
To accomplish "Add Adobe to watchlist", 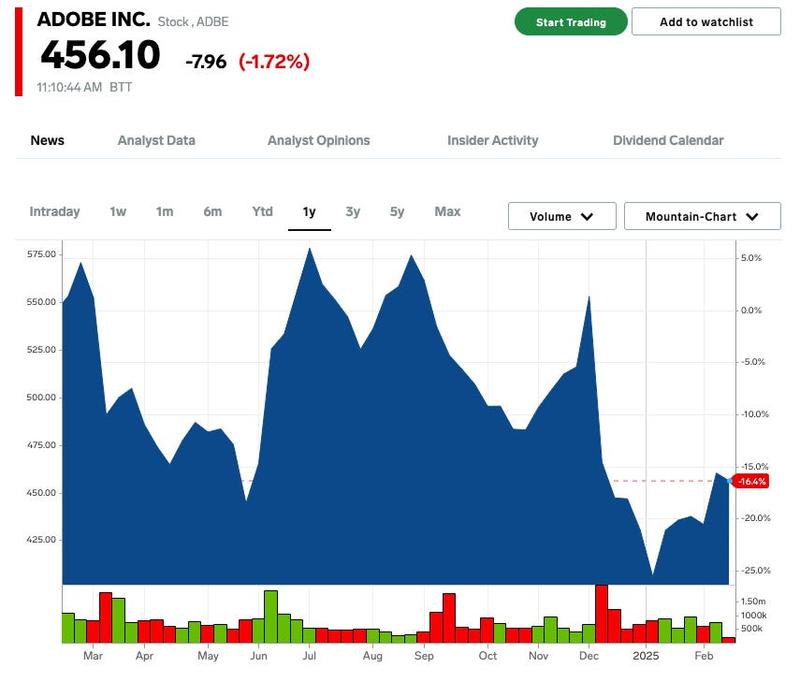I will click(706, 22).
